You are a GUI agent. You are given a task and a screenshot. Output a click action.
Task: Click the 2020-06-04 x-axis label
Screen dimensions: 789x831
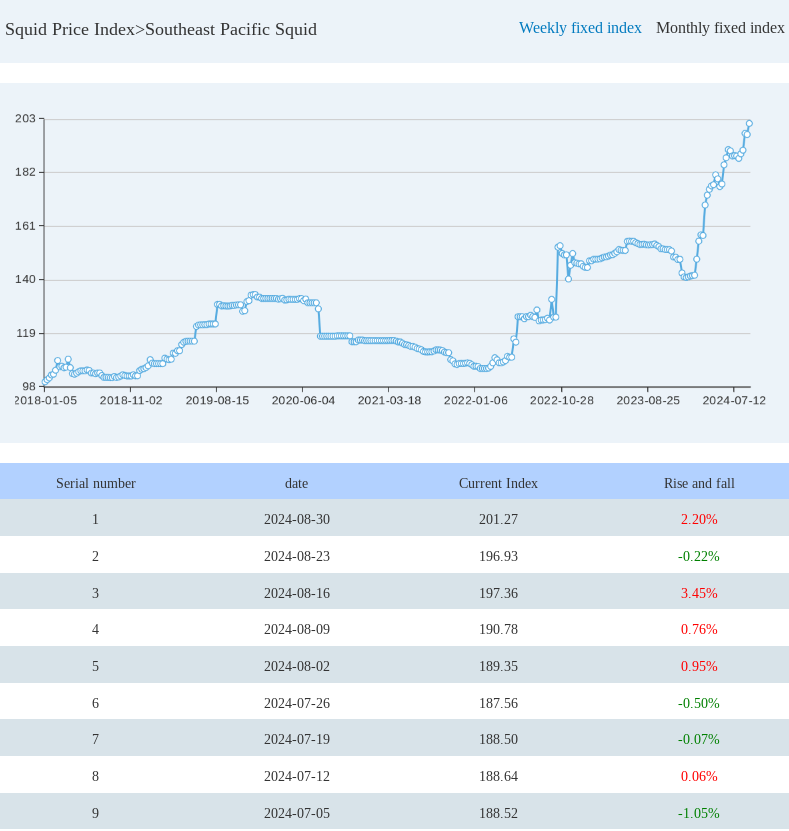click(303, 401)
